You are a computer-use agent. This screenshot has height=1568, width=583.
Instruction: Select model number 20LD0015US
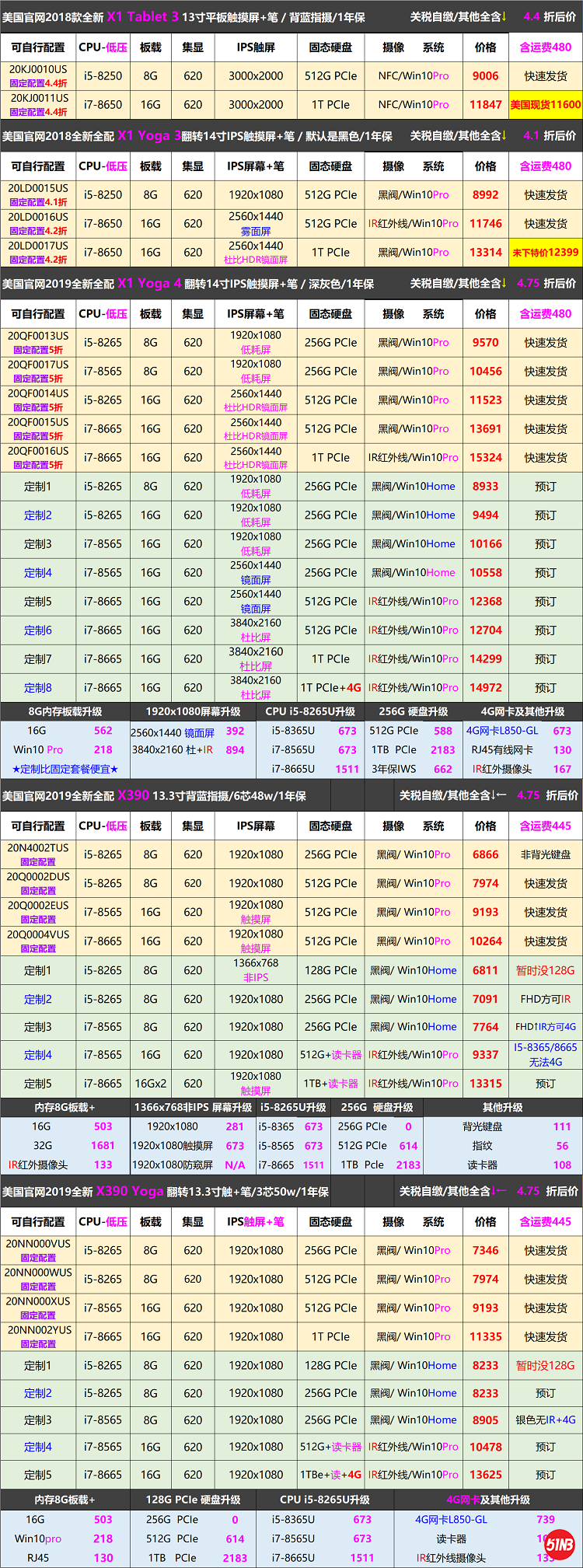(38, 188)
